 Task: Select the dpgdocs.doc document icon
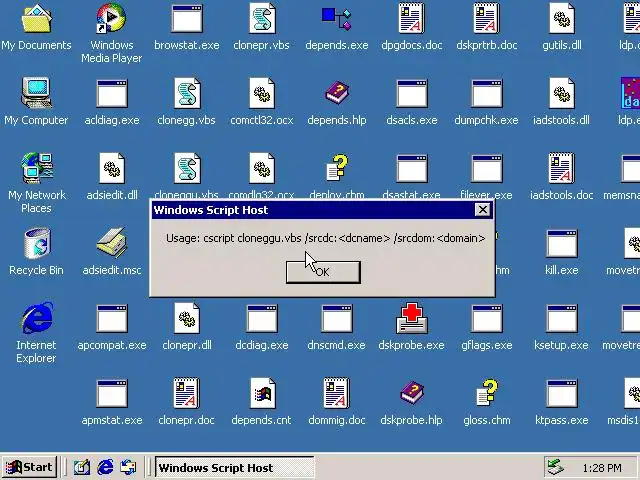pyautogui.click(x=411, y=19)
